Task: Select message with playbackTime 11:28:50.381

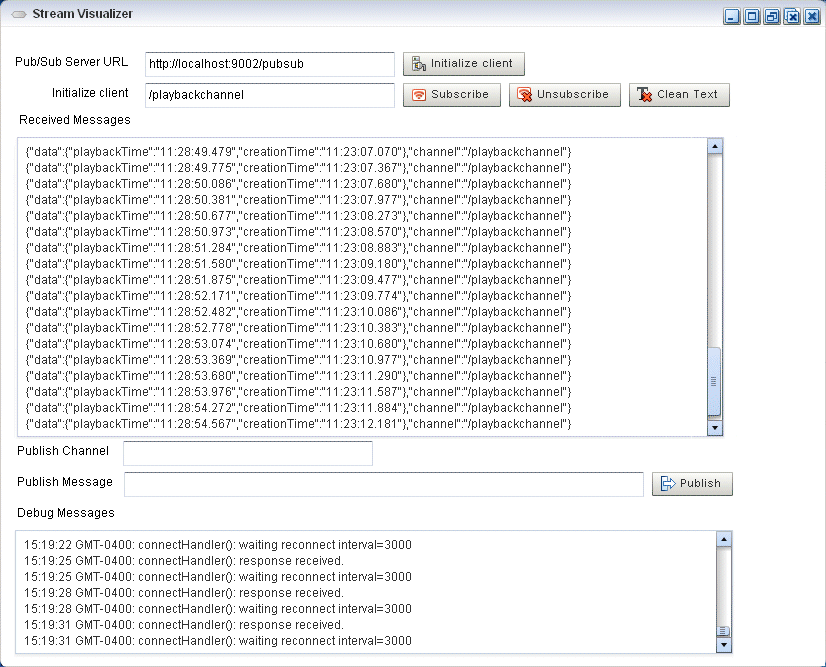Action: point(298,200)
